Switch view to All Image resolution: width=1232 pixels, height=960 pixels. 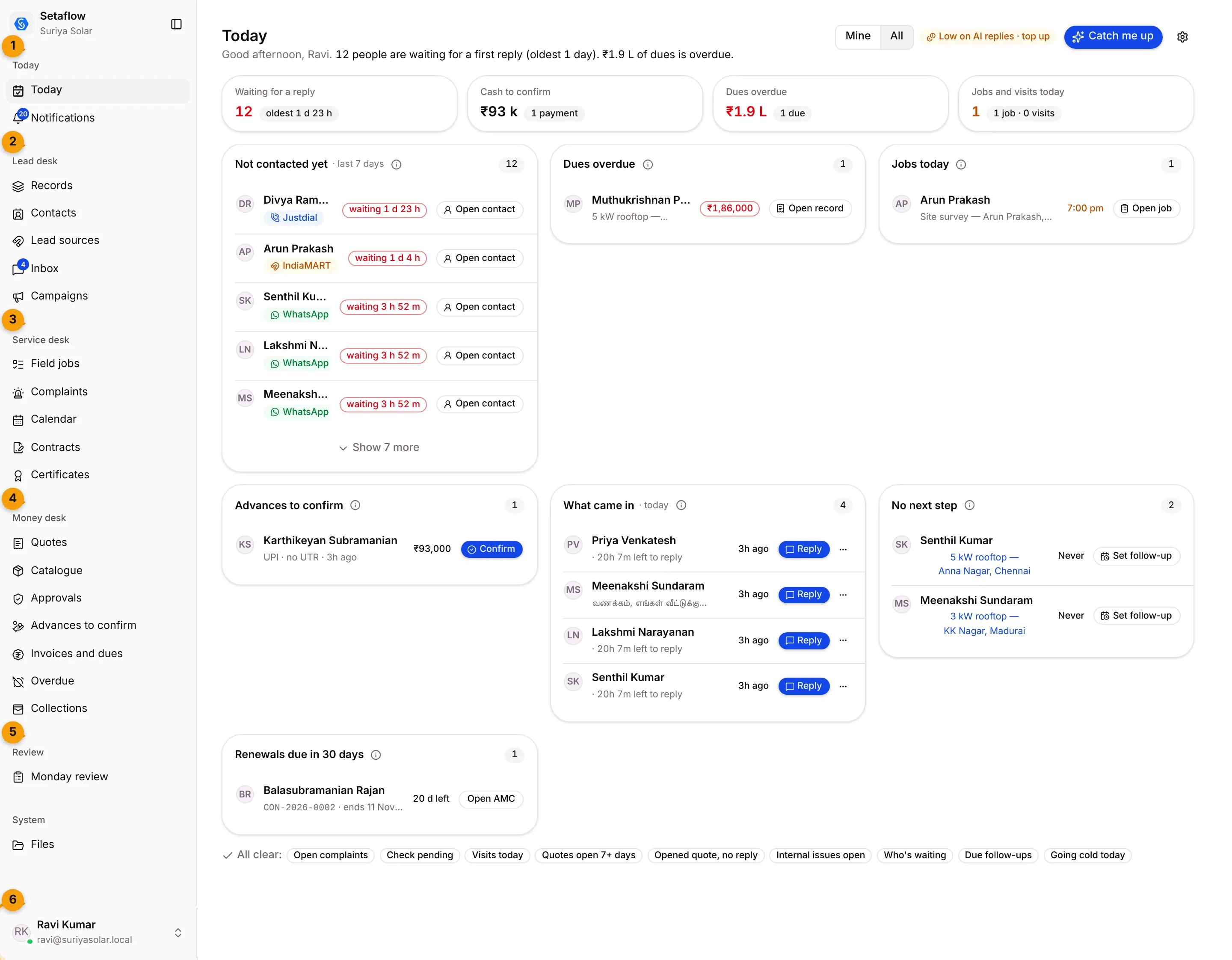click(x=896, y=37)
